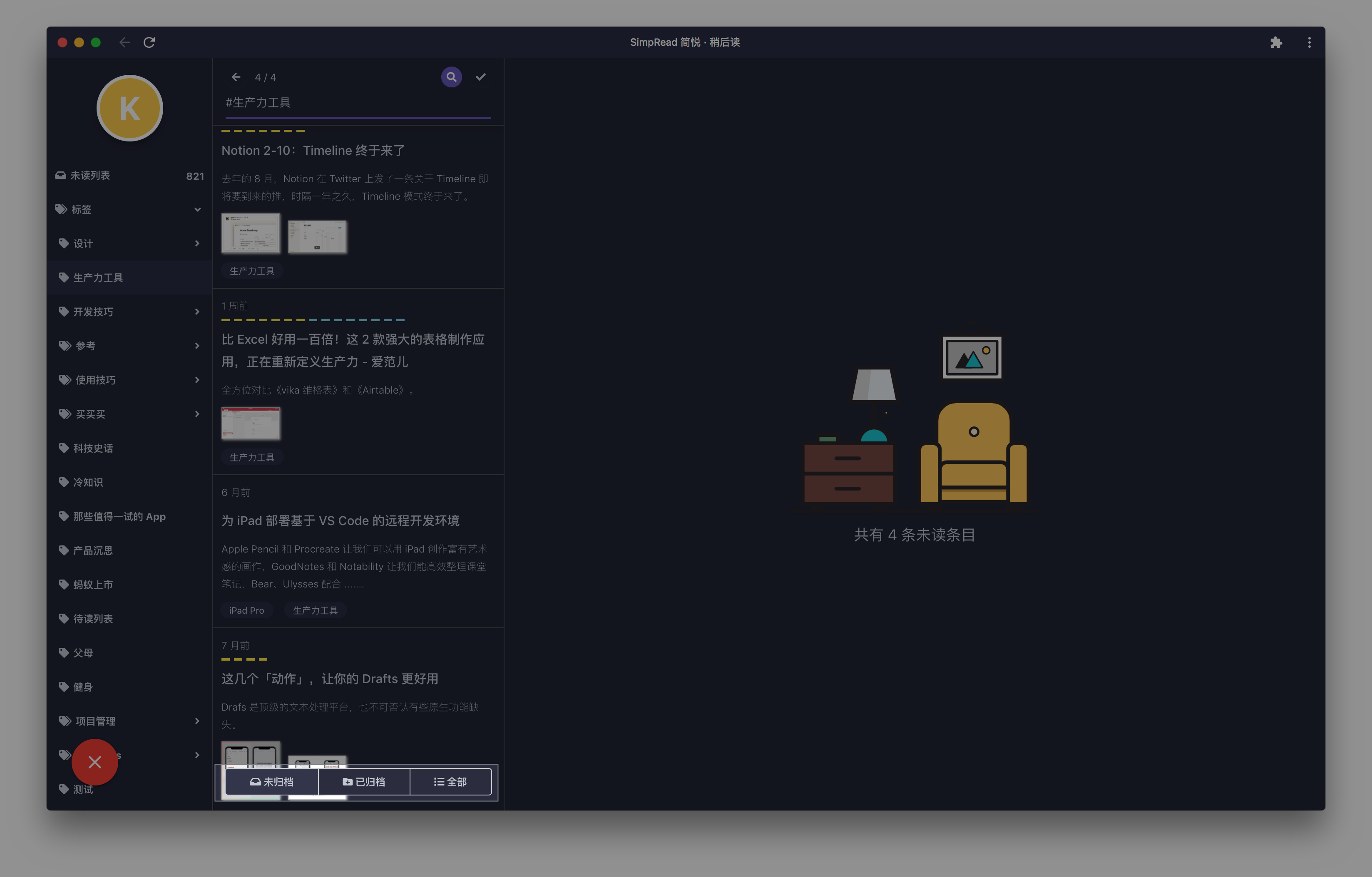Expand the 参考 tag chevron
This screenshot has width=1372, height=877.
pos(197,346)
